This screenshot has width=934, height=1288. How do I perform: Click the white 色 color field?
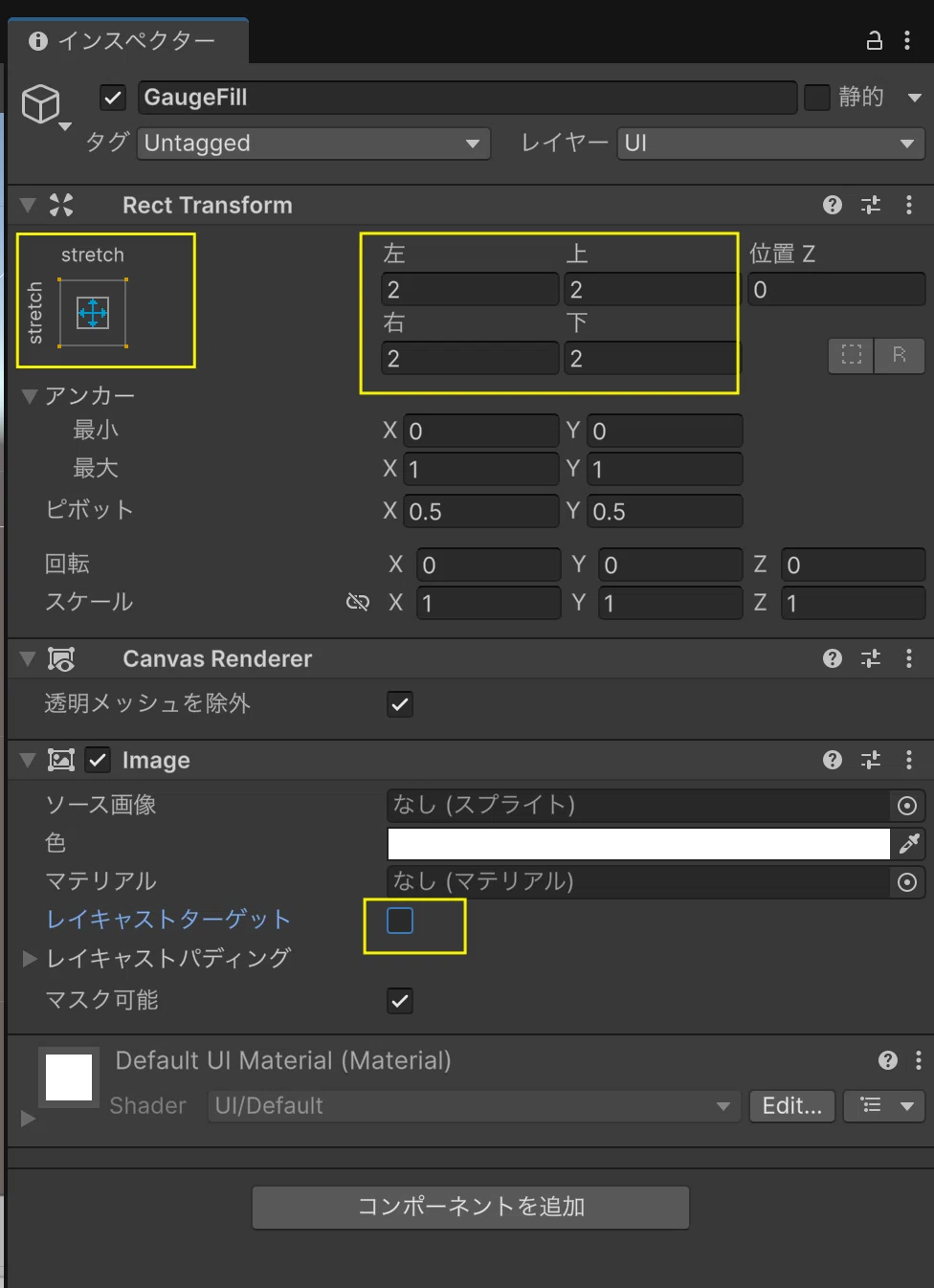pyautogui.click(x=638, y=843)
